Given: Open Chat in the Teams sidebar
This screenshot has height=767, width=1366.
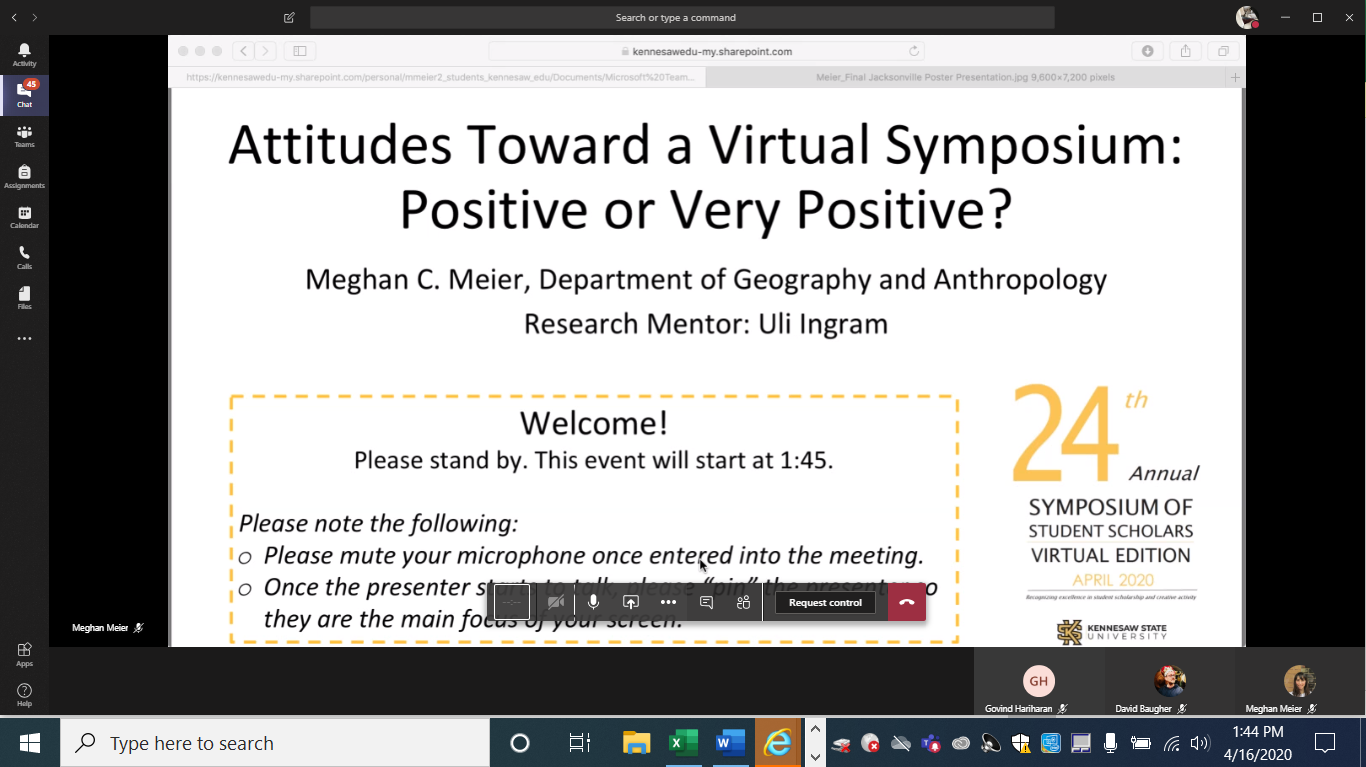Looking at the screenshot, I should 24,95.
